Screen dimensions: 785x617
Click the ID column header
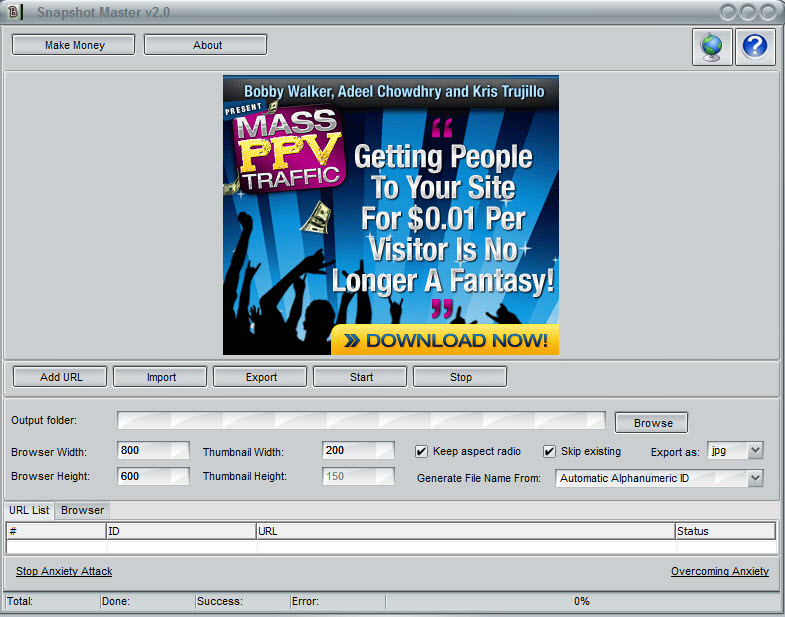(x=181, y=531)
